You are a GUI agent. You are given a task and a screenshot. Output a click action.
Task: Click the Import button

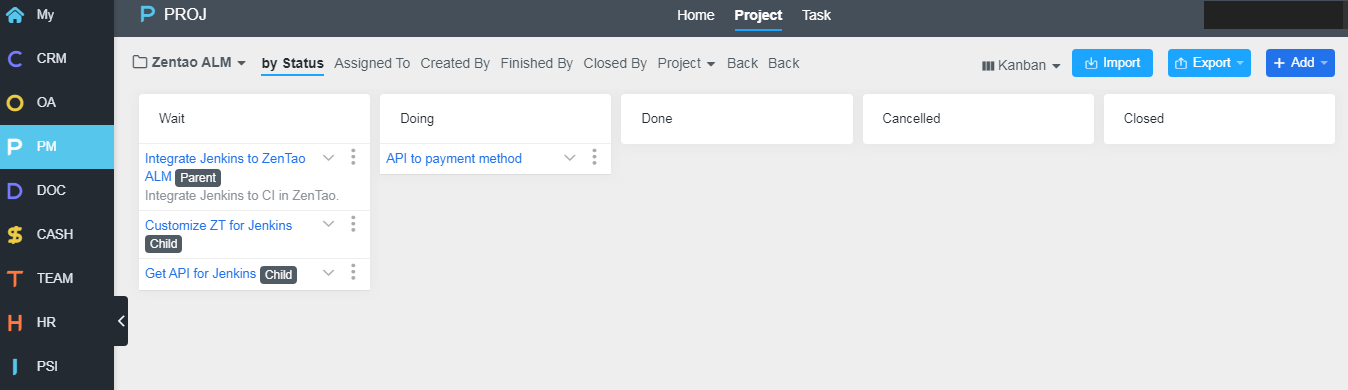point(1112,63)
